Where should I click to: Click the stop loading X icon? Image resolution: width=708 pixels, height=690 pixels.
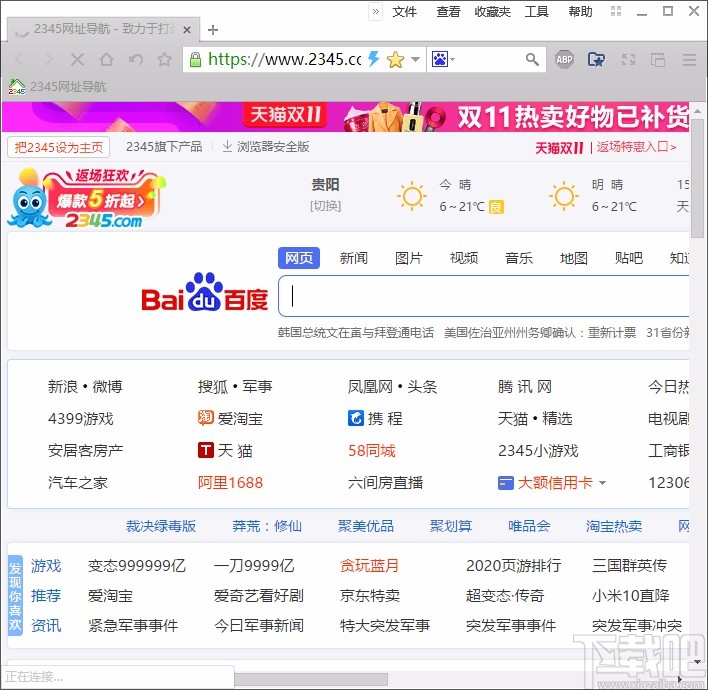coord(77,59)
